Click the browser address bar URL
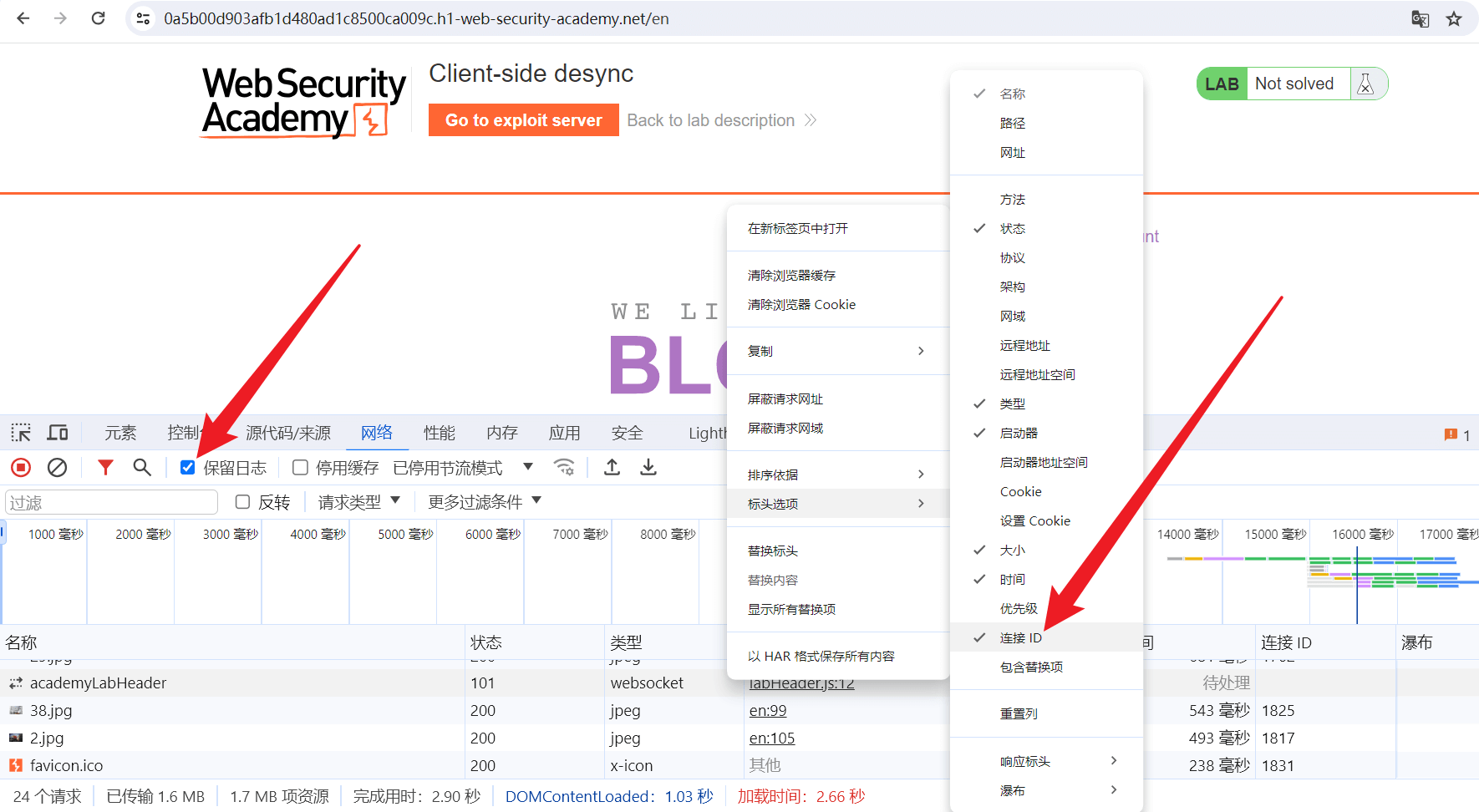 coord(416,18)
